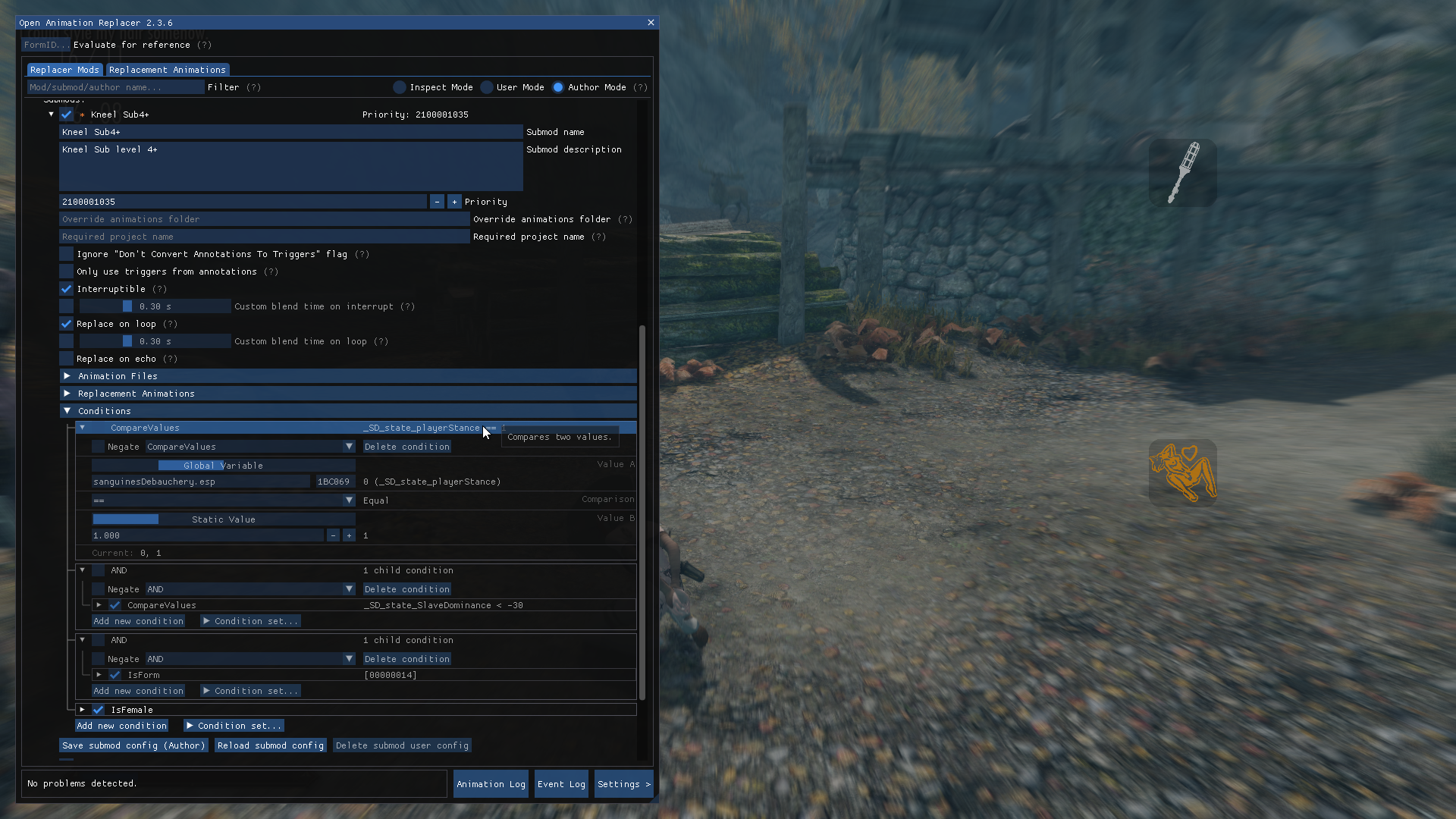Open the Settings panel

623,784
